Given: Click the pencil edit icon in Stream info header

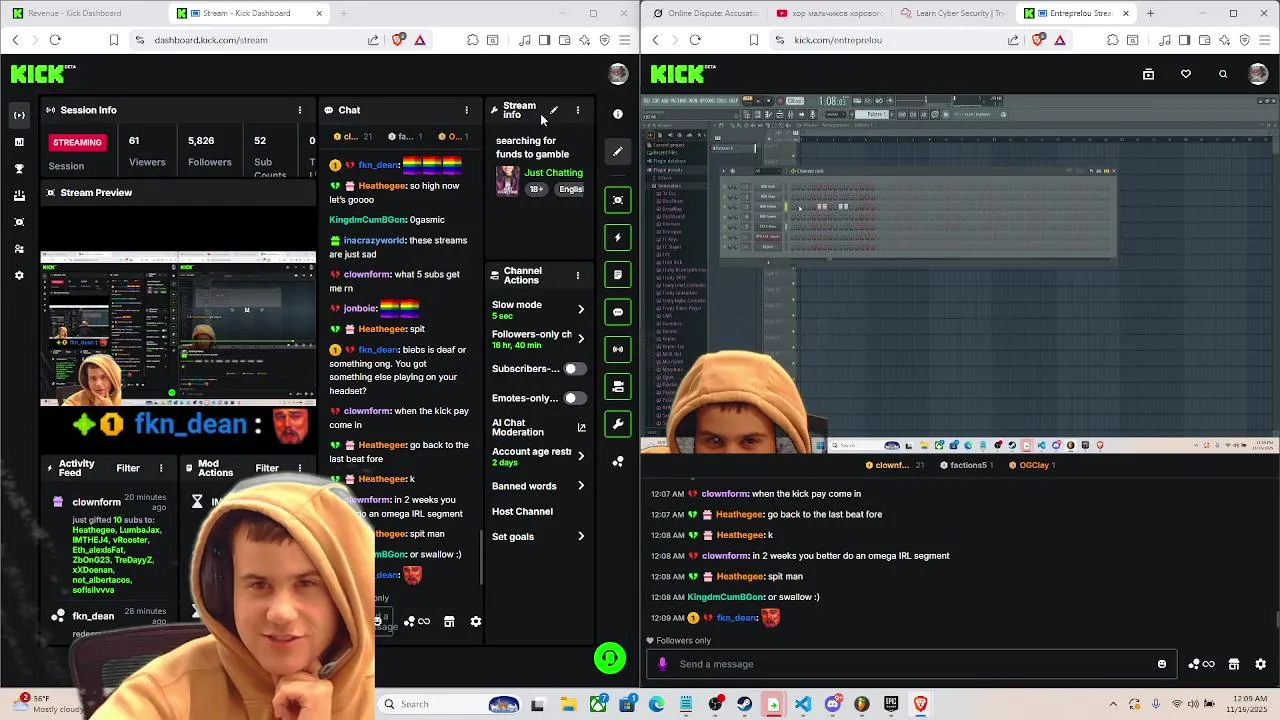Looking at the screenshot, I should pos(554,110).
